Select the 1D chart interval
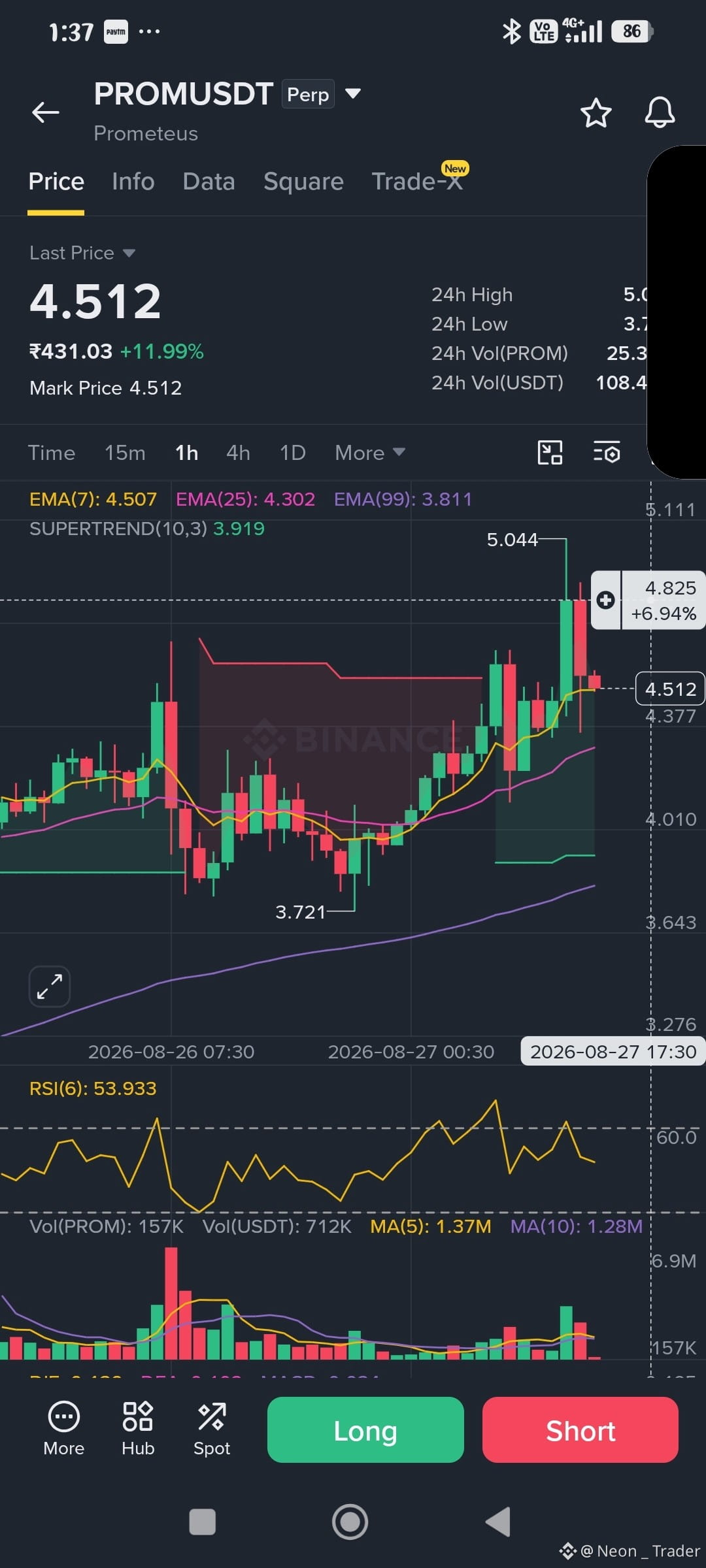This screenshot has width=706, height=1568. pos(293,452)
